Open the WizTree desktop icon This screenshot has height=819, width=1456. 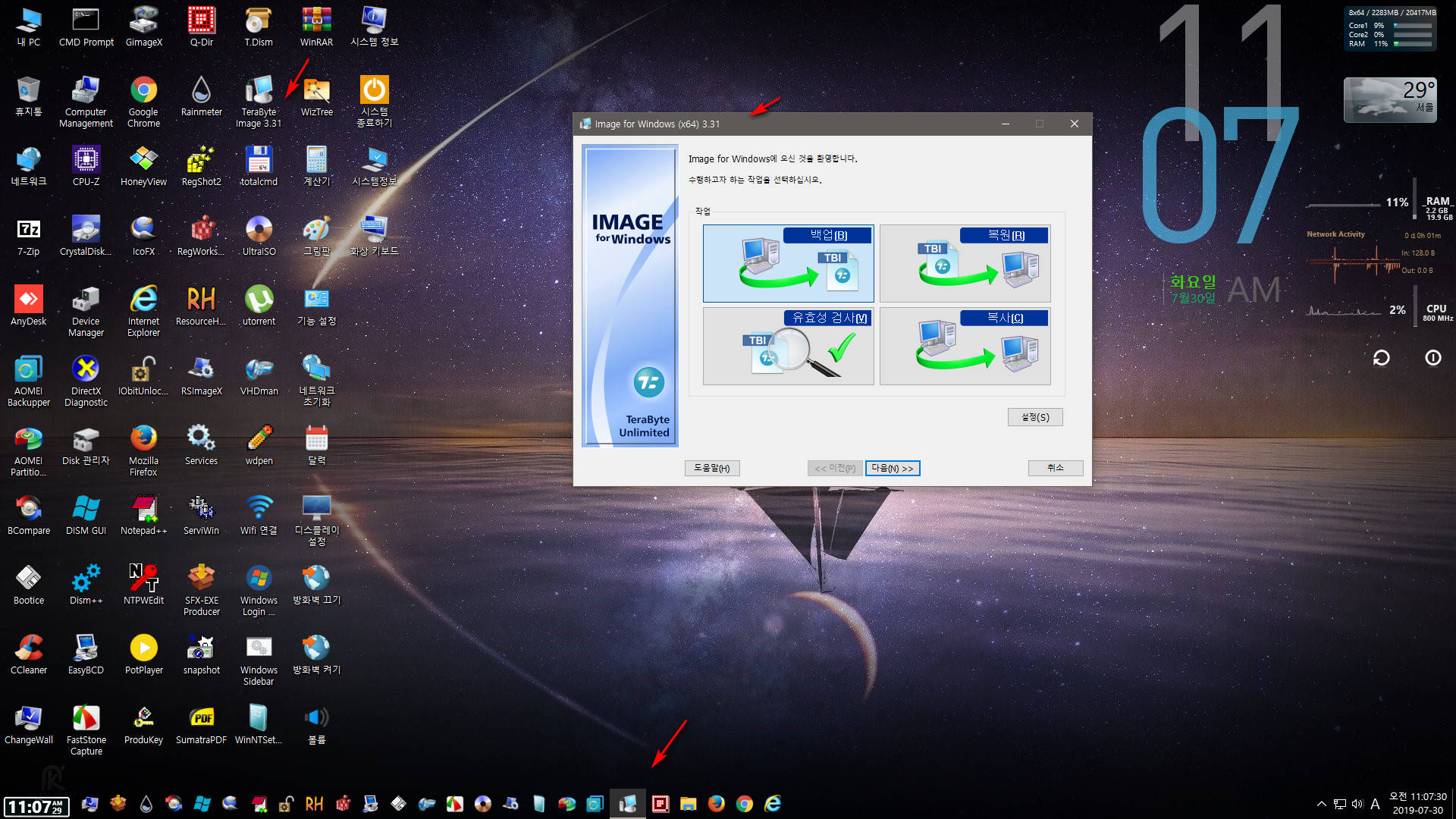click(x=316, y=96)
